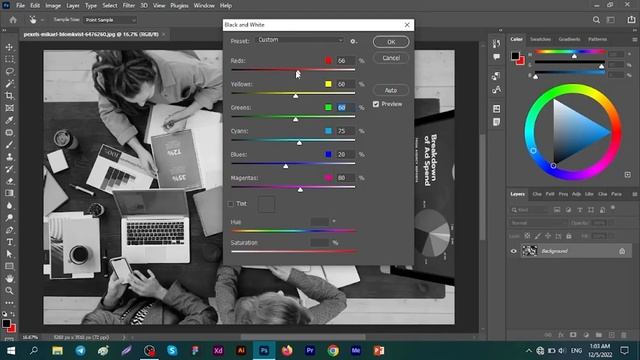Select the Rectangular Marquee tool
640x360 pixels.
tap(9, 59)
